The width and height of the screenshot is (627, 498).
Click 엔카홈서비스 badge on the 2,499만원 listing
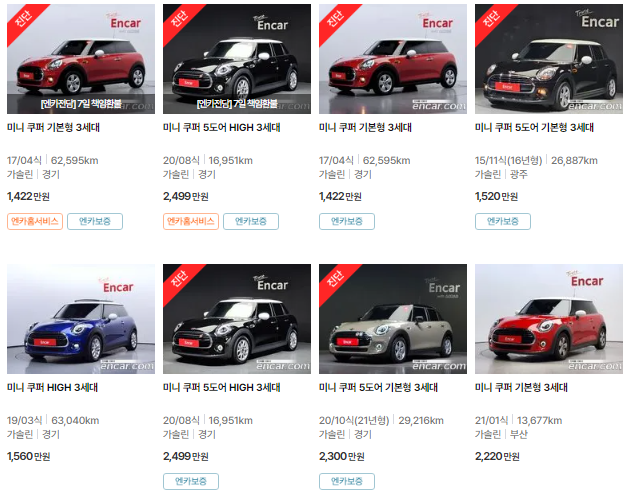[191, 221]
